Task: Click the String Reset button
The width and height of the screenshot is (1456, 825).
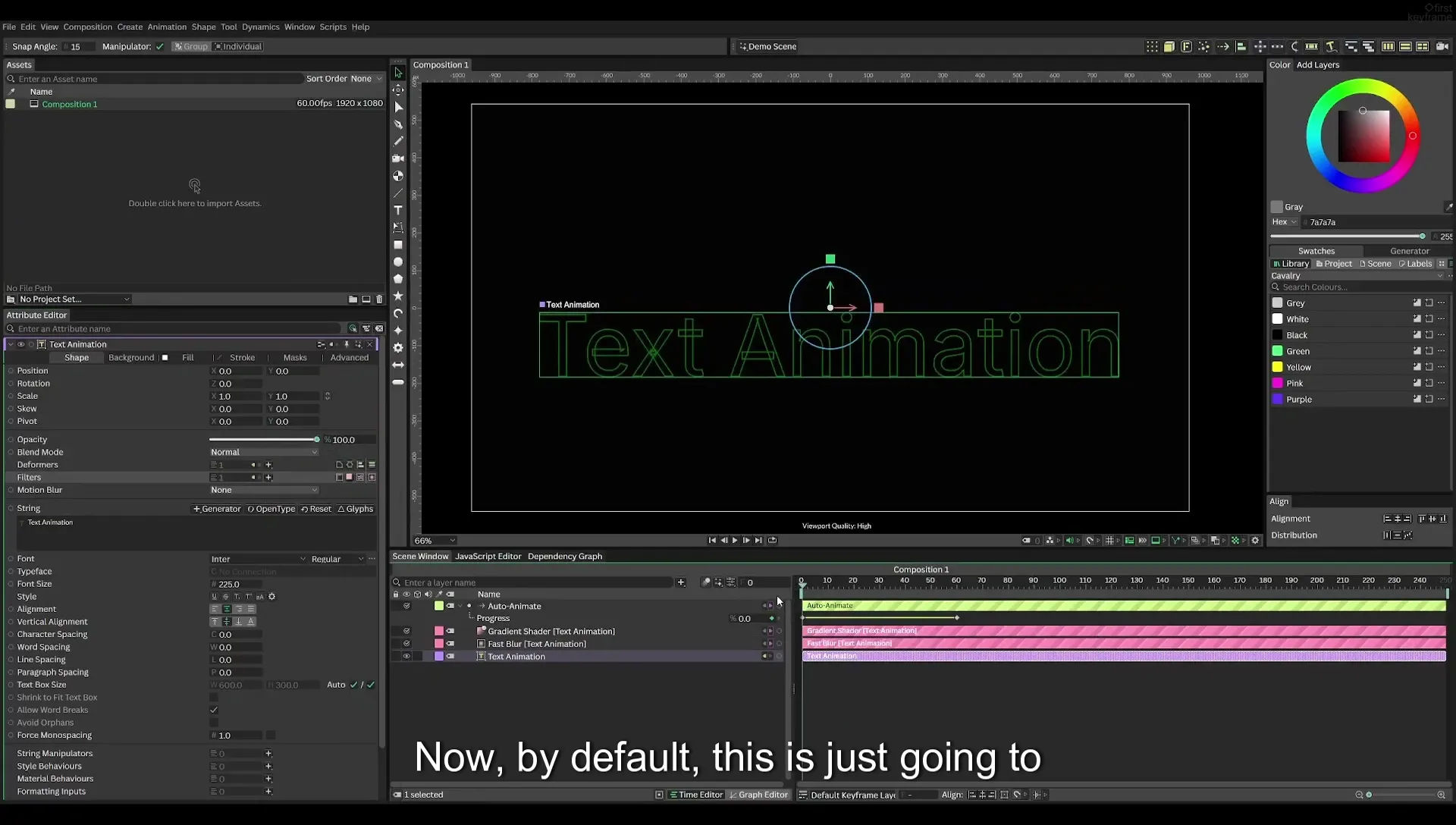Action: [x=316, y=509]
